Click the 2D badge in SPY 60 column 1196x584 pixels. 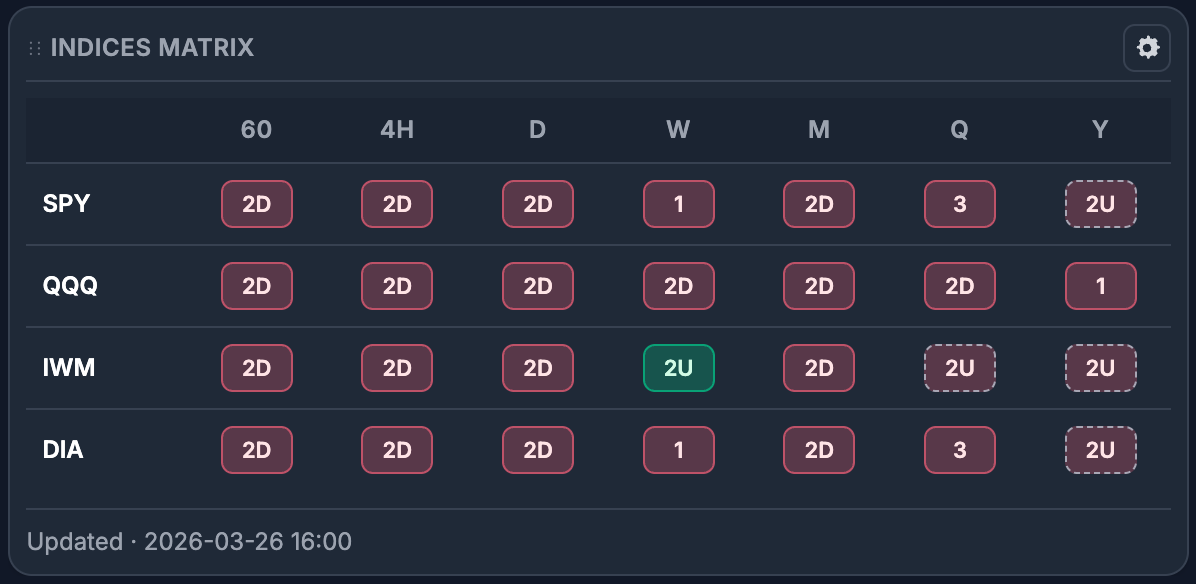[x=256, y=204]
